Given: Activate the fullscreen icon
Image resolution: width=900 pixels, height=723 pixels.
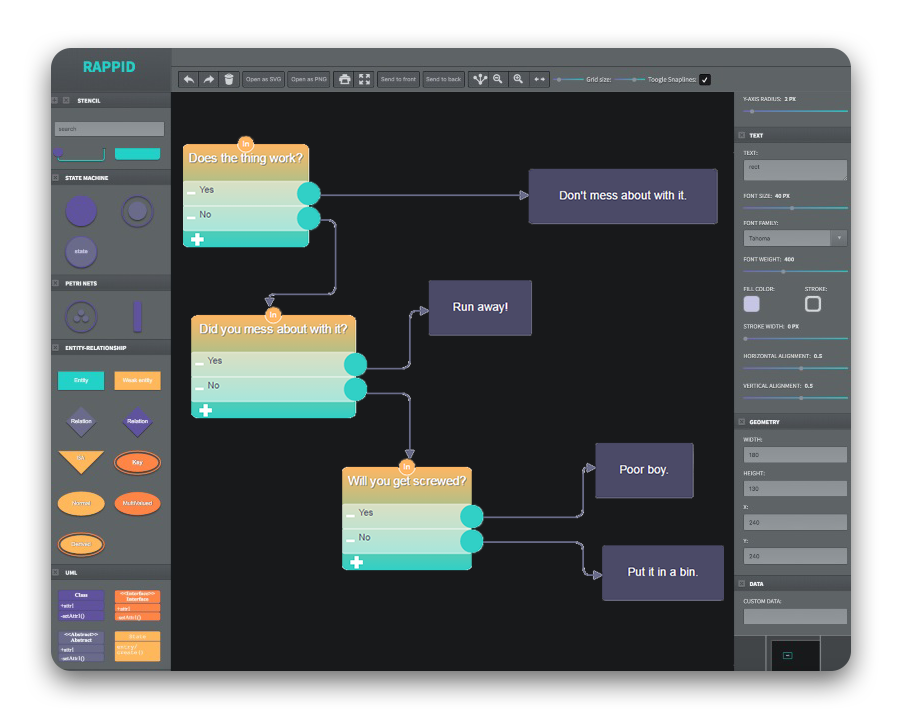Looking at the screenshot, I should (365, 79).
